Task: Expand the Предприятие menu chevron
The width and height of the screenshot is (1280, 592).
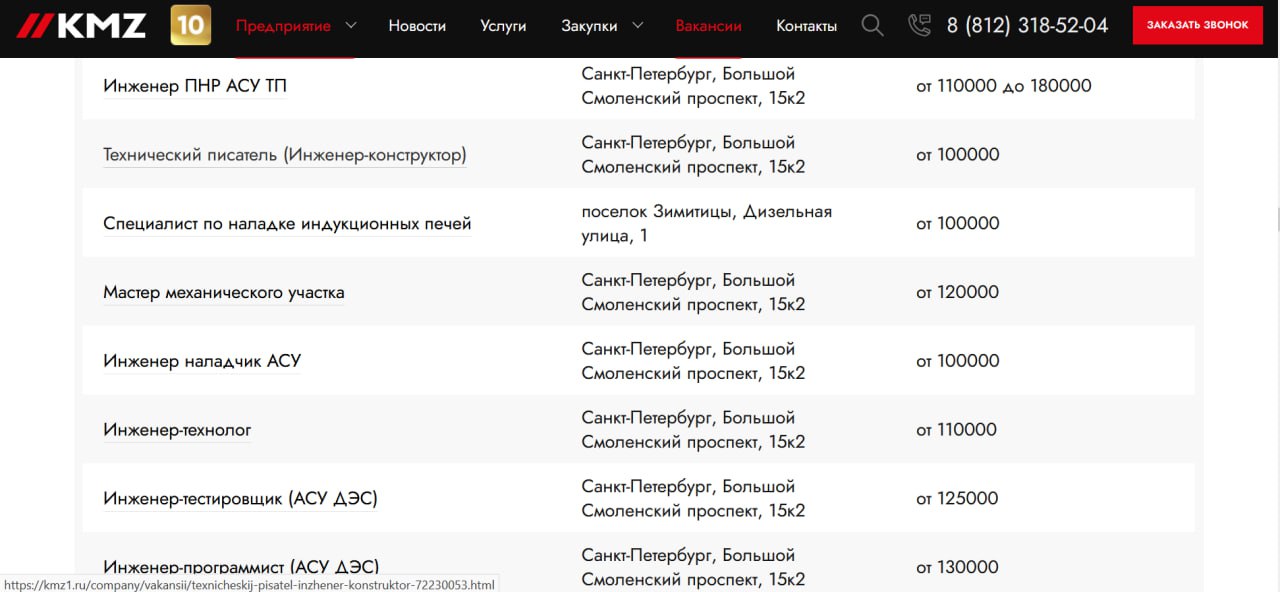Action: pos(350,26)
